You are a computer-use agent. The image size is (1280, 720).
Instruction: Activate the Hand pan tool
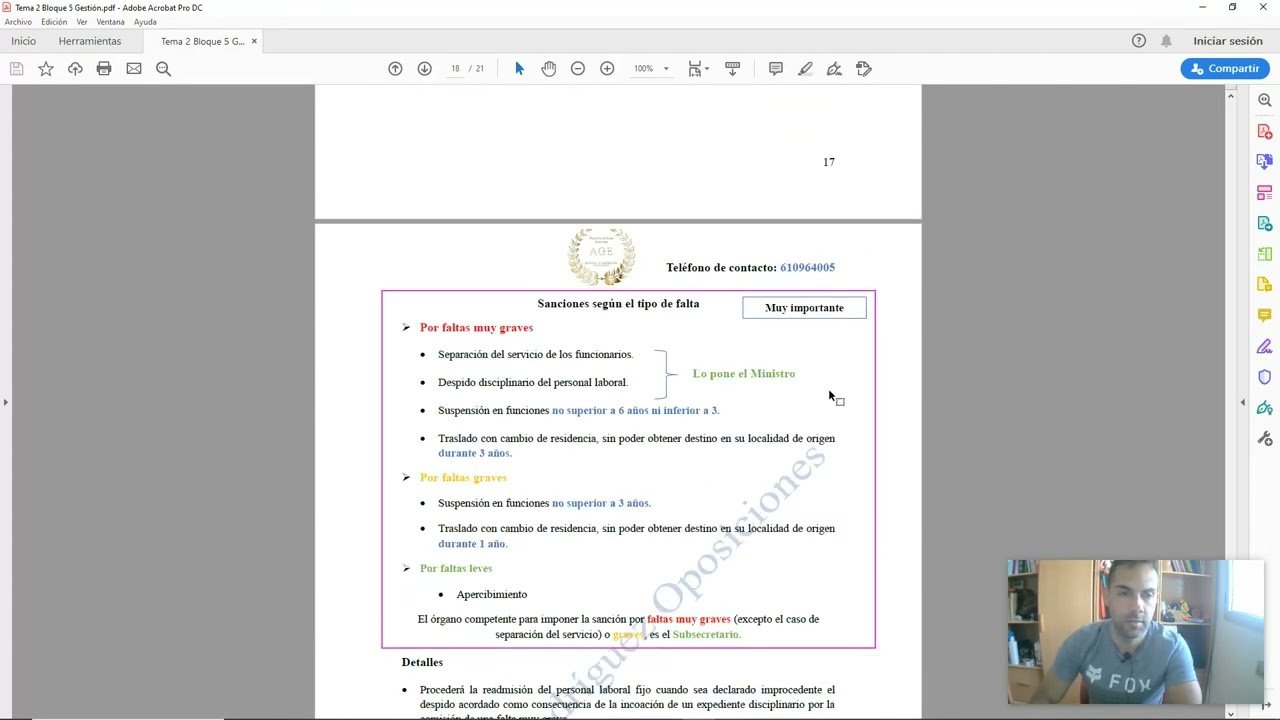coord(549,69)
